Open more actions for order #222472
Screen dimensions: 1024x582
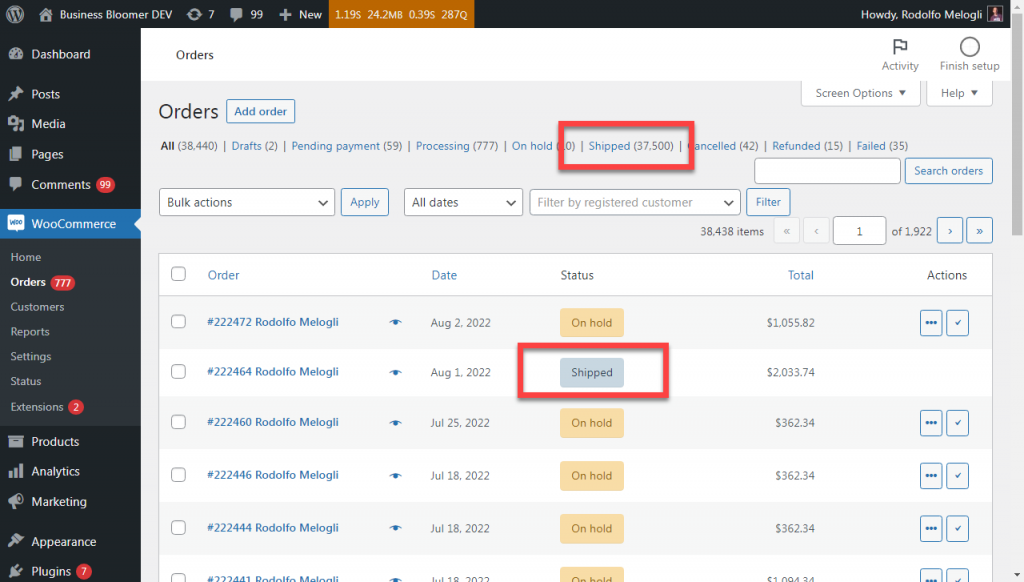pos(931,323)
